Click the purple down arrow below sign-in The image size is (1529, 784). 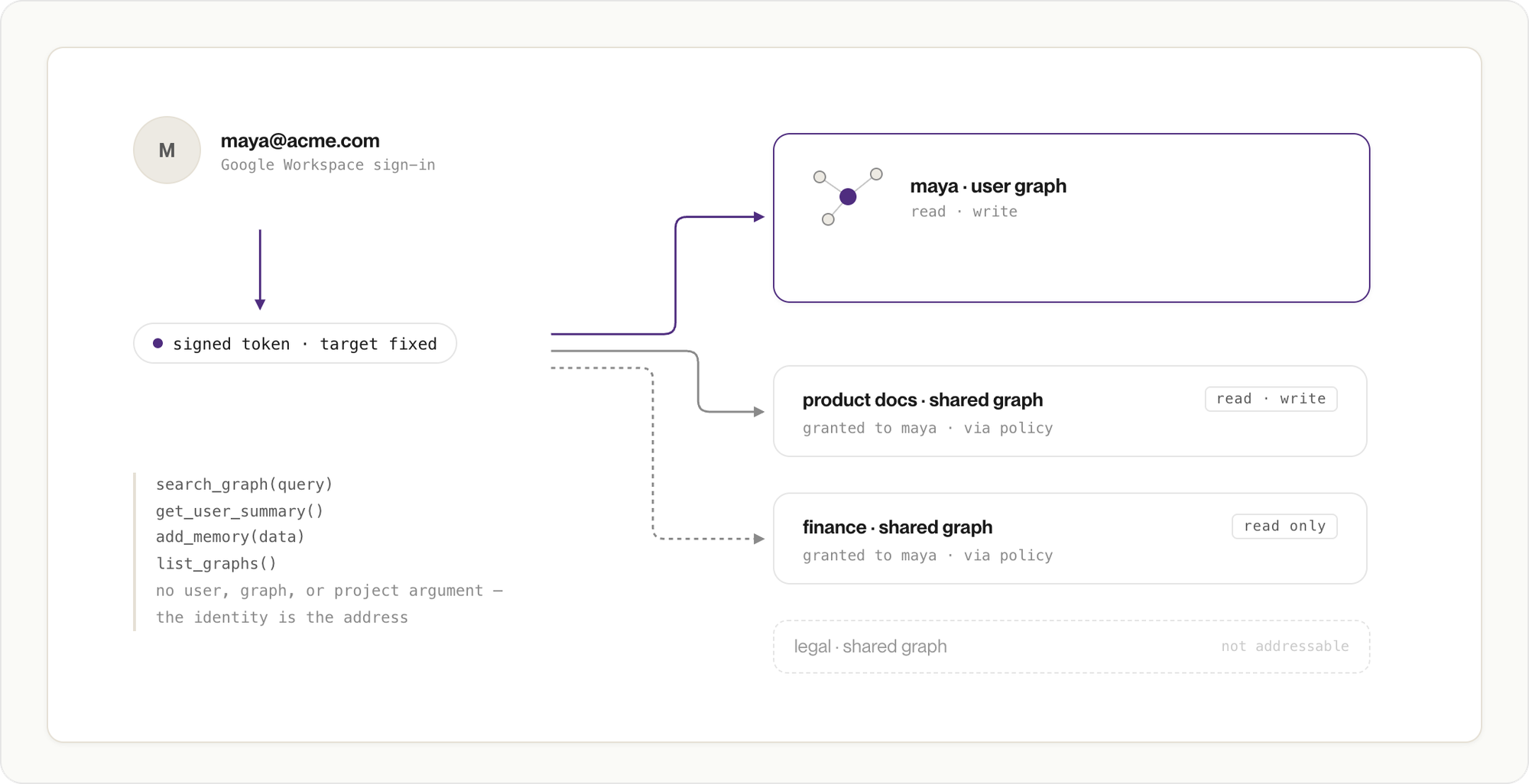[260, 270]
